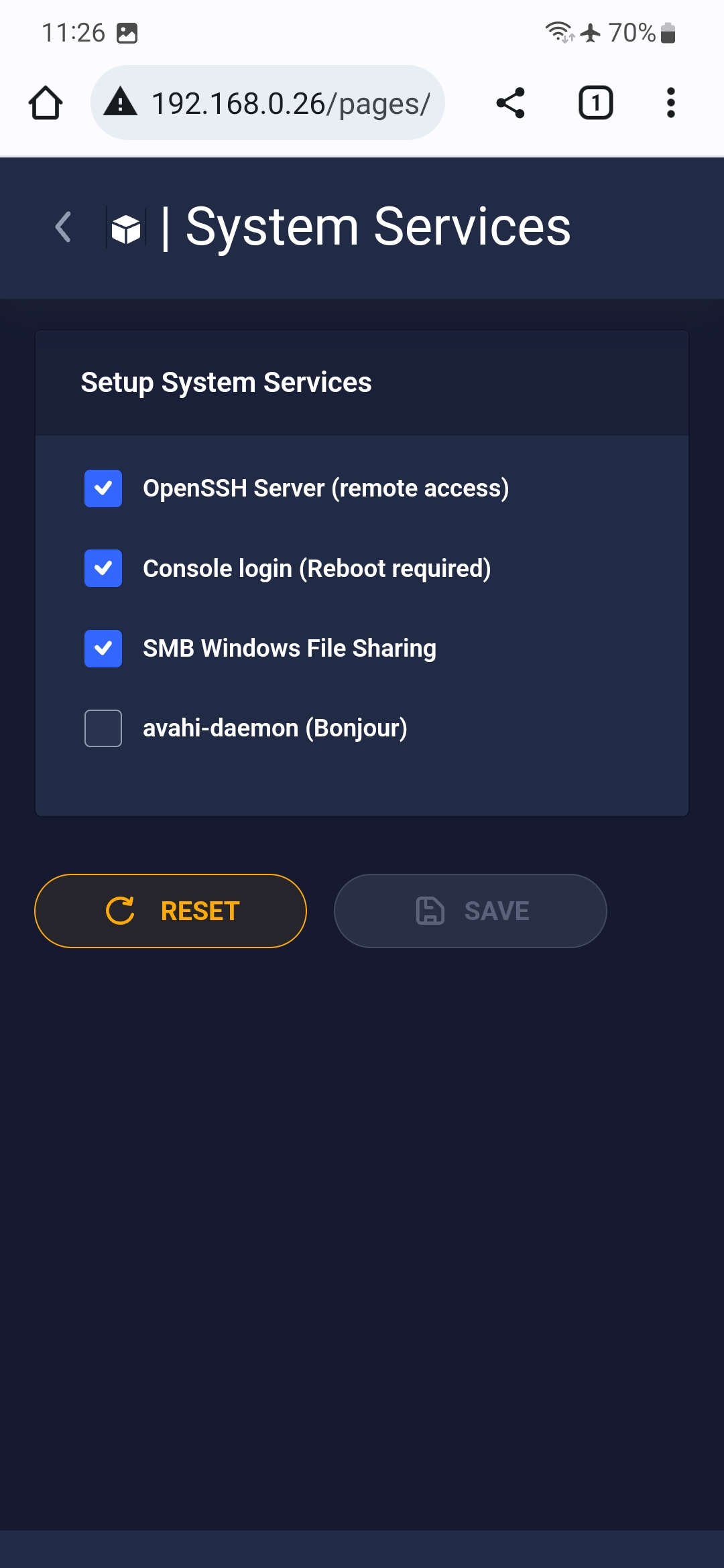724x1568 pixels.
Task: Tap the System Services page title
Action: 378,227
